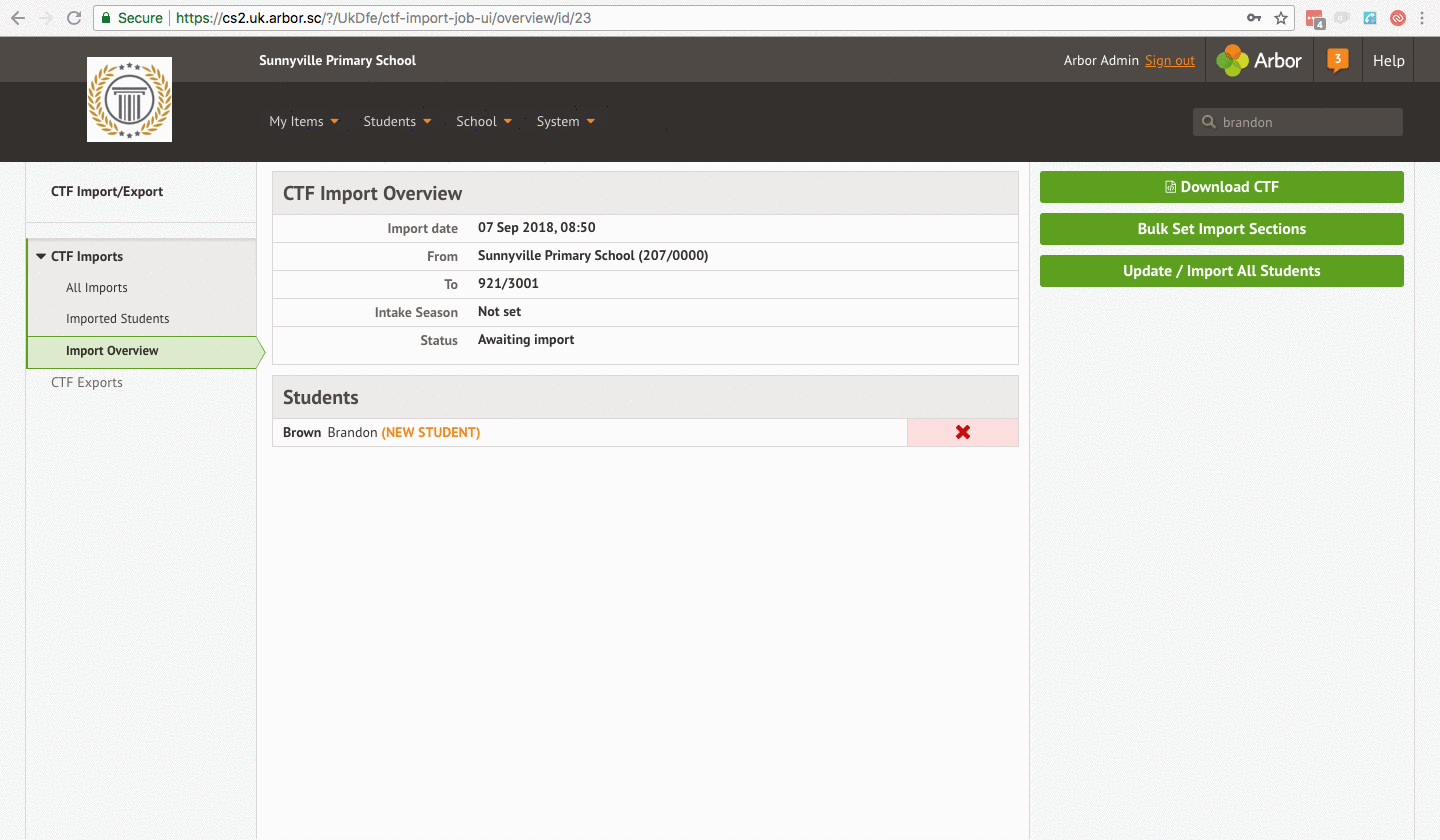The width and height of the screenshot is (1440, 840).
Task: Click the orange notification badge icon
Action: pos(1337,60)
